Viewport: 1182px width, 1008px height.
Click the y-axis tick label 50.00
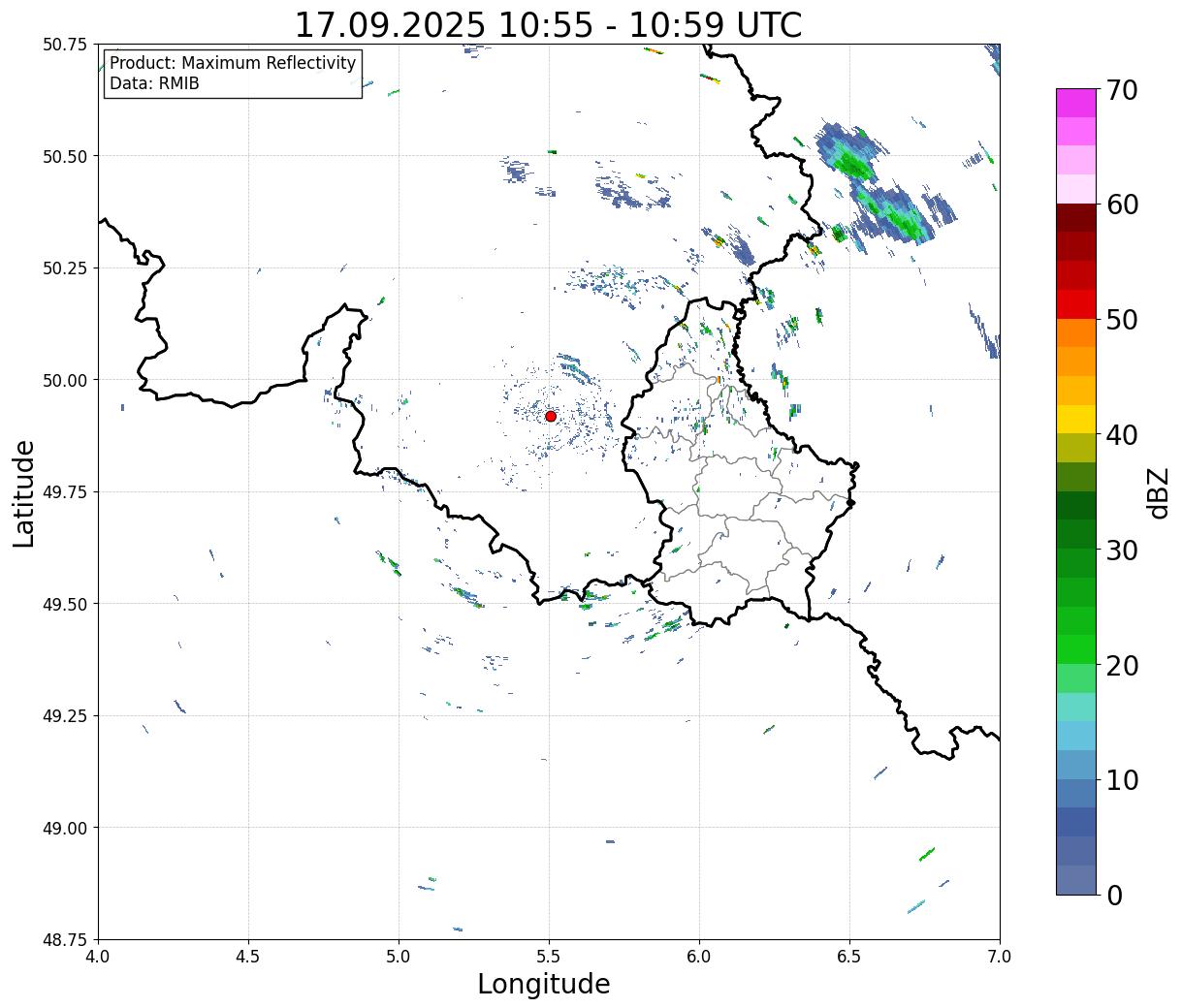pyautogui.click(x=65, y=380)
